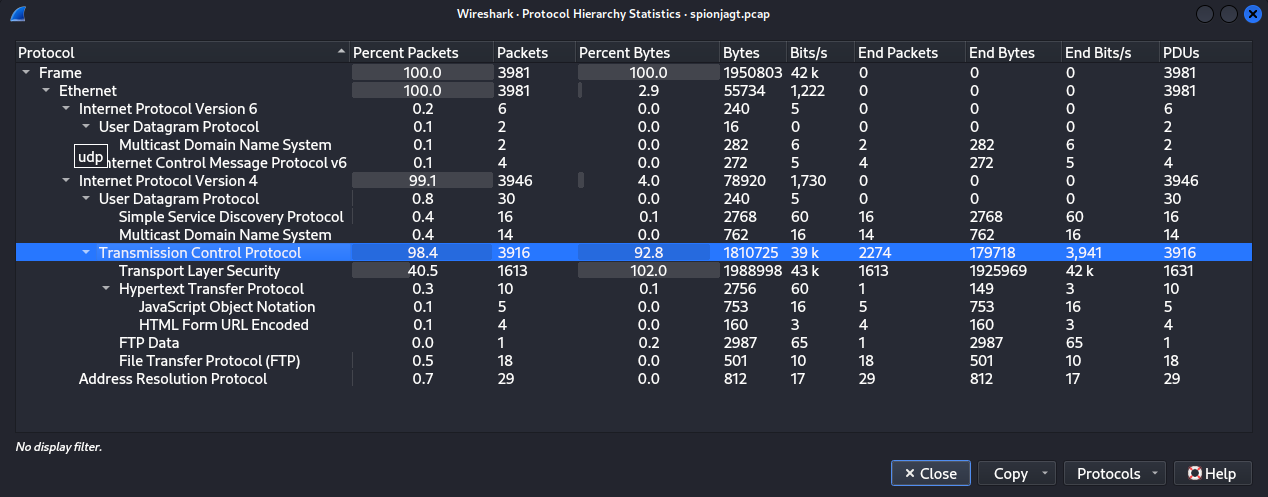Collapse the Ethernet tree node

point(45,91)
